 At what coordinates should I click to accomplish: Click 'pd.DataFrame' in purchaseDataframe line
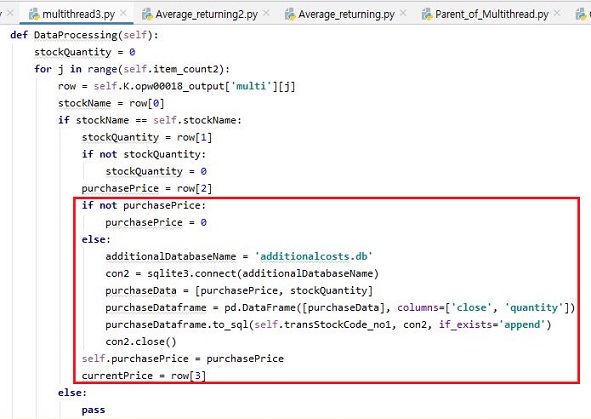pyautogui.click(x=260, y=307)
